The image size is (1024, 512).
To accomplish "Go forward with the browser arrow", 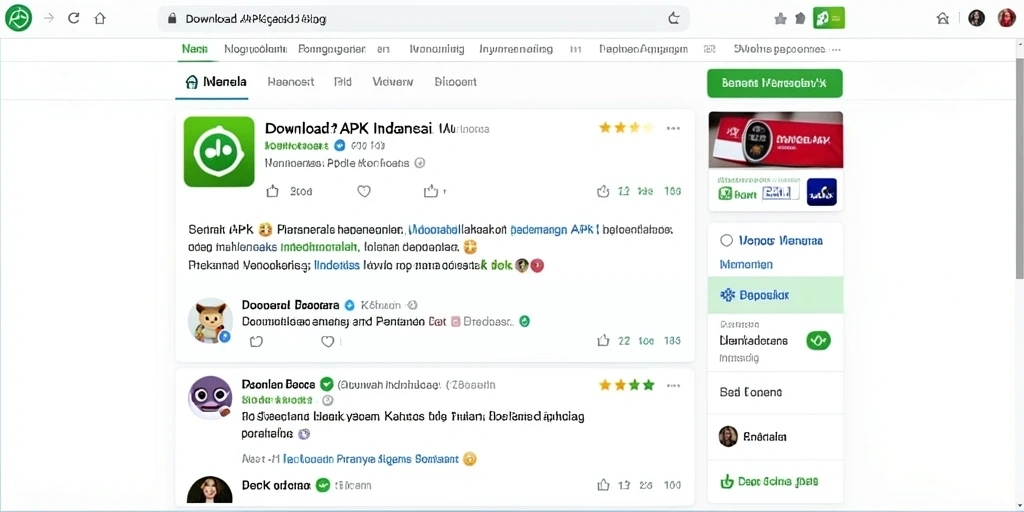I will [48, 18].
